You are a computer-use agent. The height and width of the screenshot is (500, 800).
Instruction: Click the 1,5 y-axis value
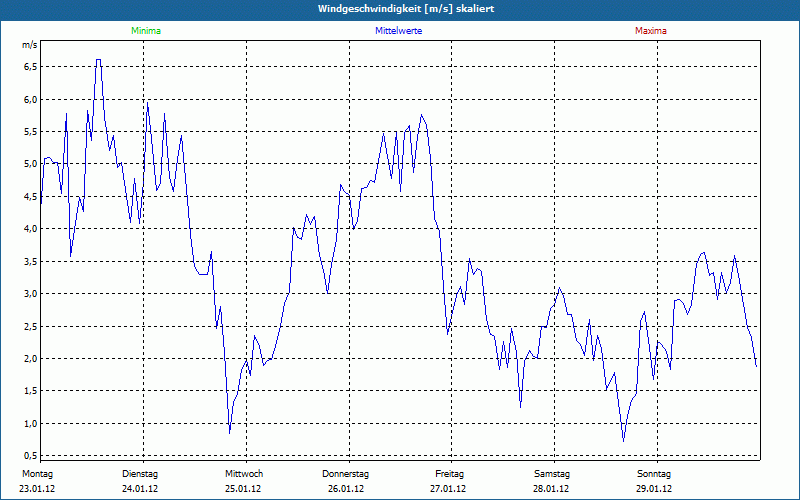[31, 391]
